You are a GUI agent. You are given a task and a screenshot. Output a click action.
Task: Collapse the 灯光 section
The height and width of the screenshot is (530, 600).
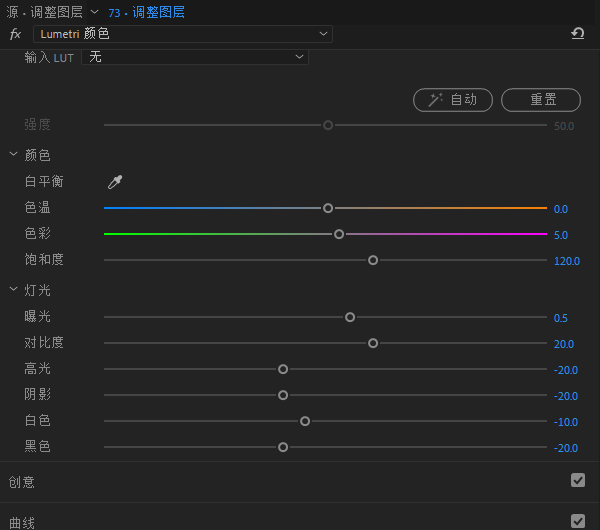point(13,290)
